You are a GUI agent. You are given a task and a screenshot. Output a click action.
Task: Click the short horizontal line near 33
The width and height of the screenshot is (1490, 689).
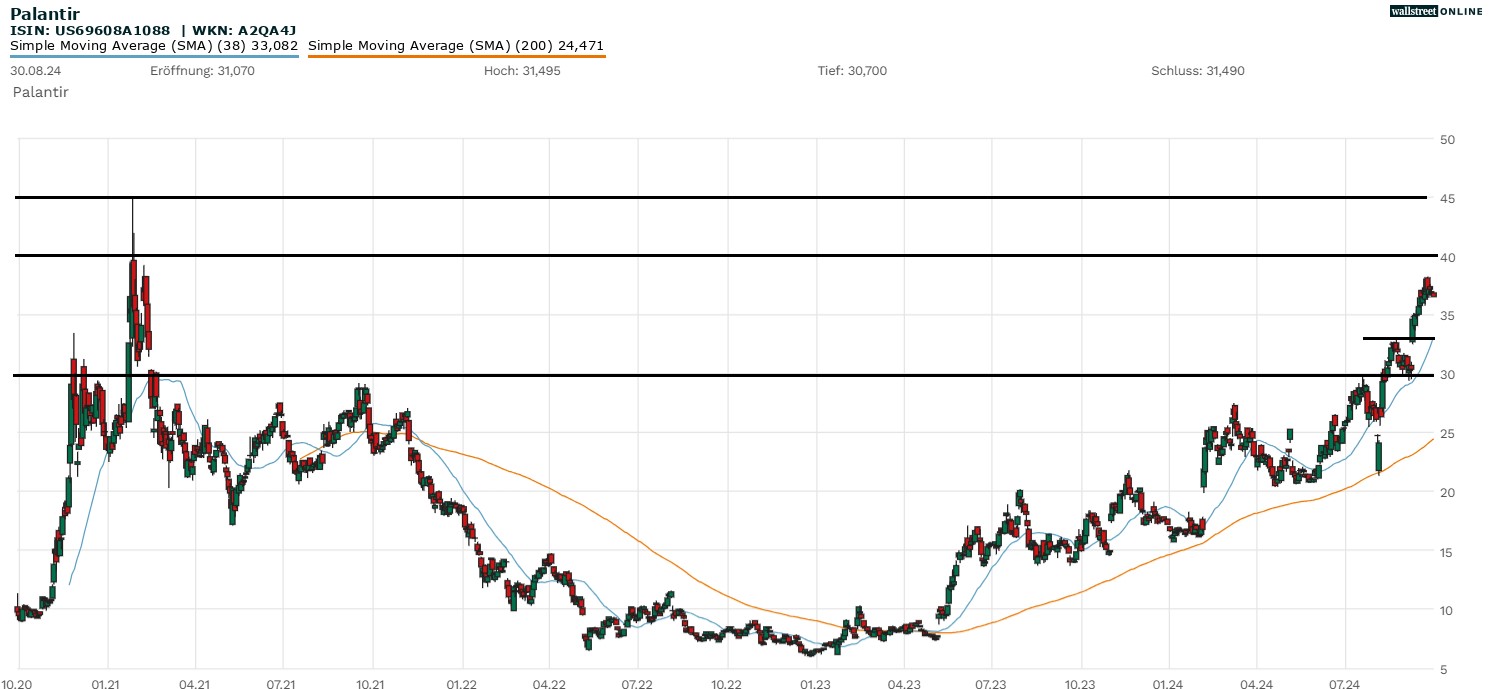1398,339
